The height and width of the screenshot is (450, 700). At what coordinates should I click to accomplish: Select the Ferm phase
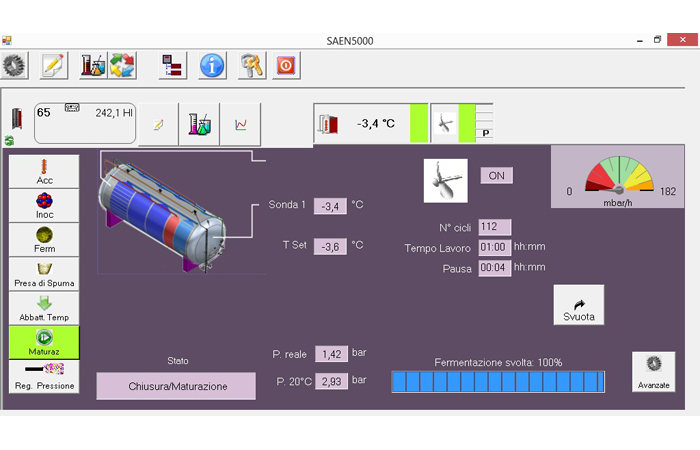tap(44, 240)
